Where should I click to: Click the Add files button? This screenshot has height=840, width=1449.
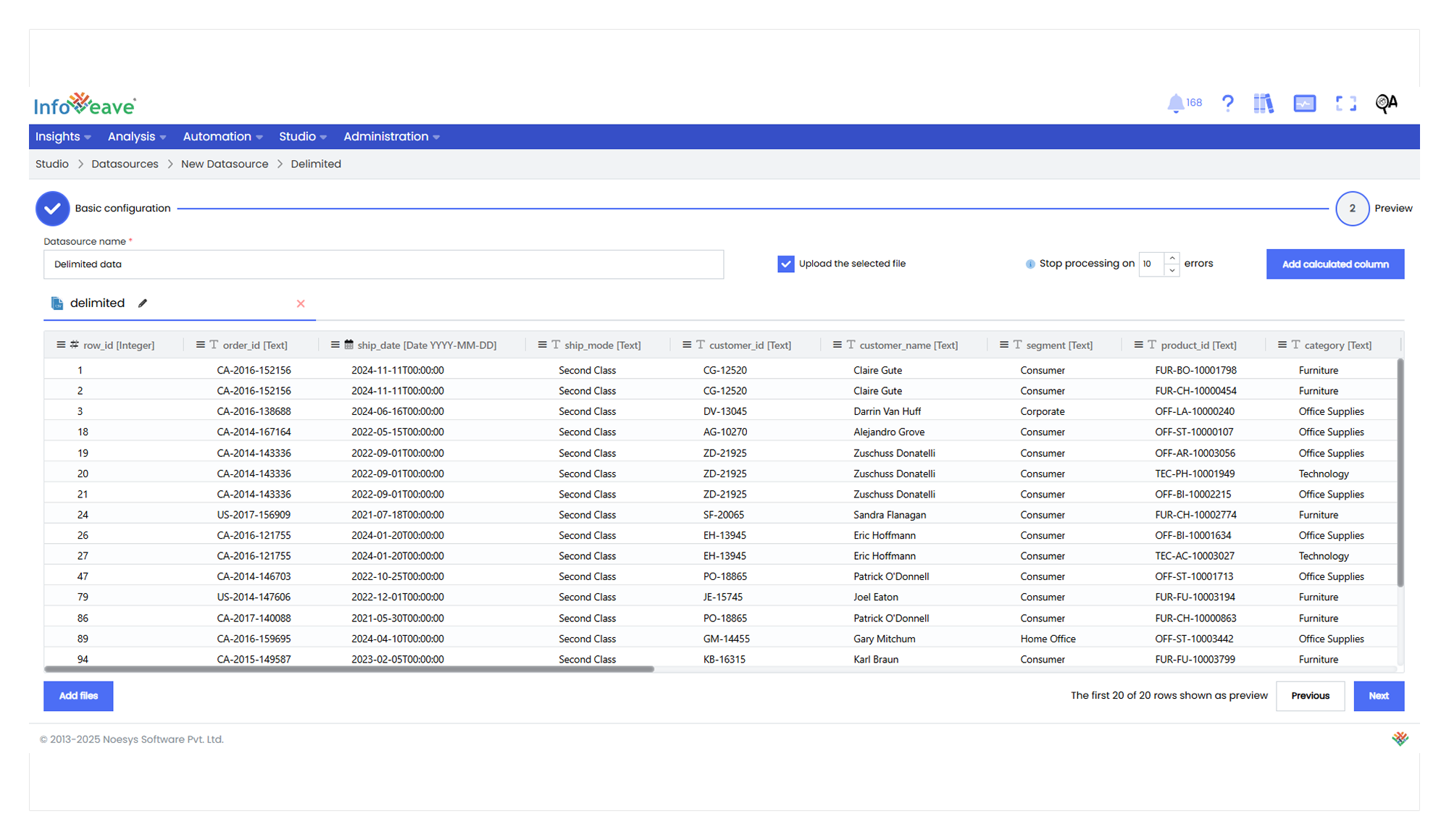tap(78, 696)
